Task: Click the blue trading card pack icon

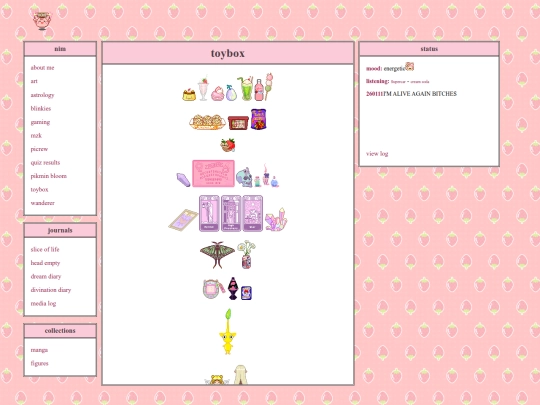Action: 246,293
